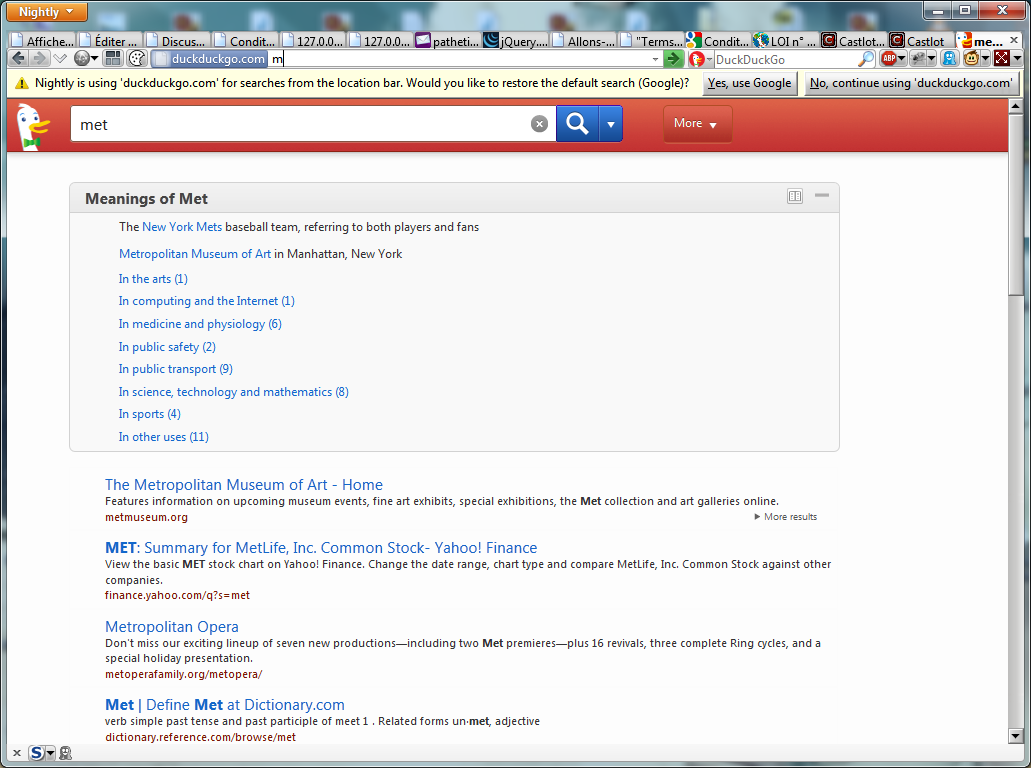Switch to the 'Discus...' tab
1031x768 pixels.
tap(178, 41)
